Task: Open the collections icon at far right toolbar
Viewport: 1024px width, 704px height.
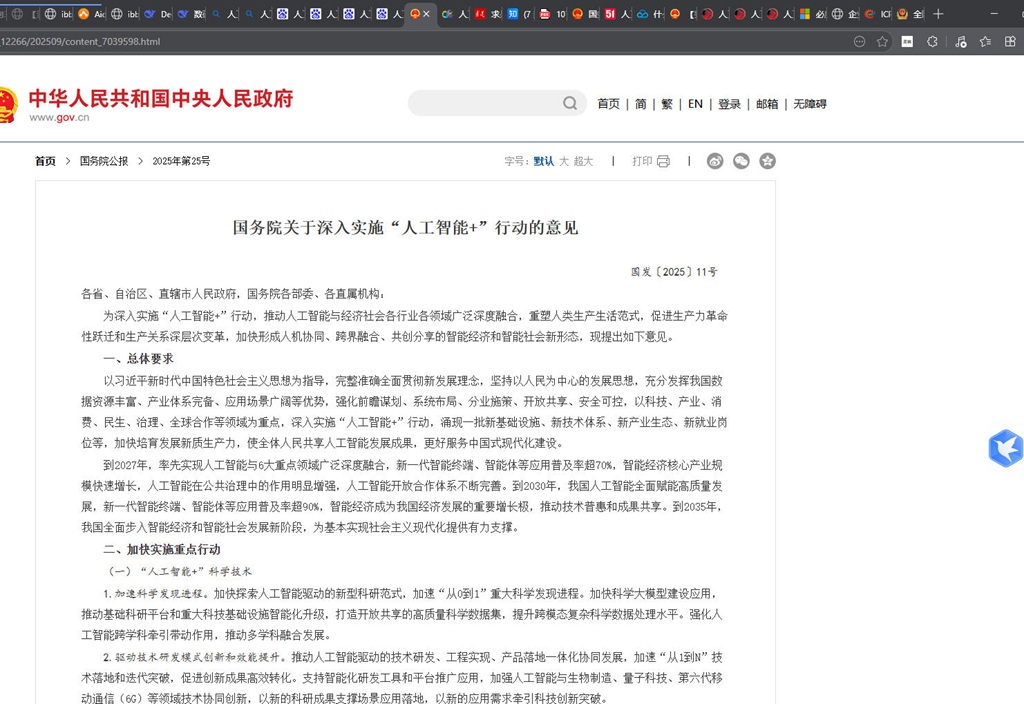Action: click(x=1010, y=41)
